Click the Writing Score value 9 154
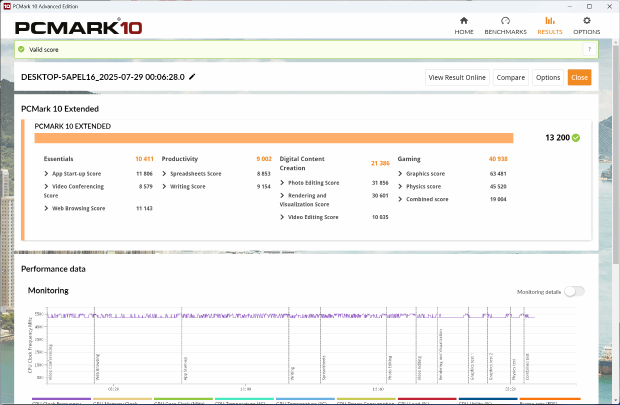620x405 pixels. (x=264, y=186)
